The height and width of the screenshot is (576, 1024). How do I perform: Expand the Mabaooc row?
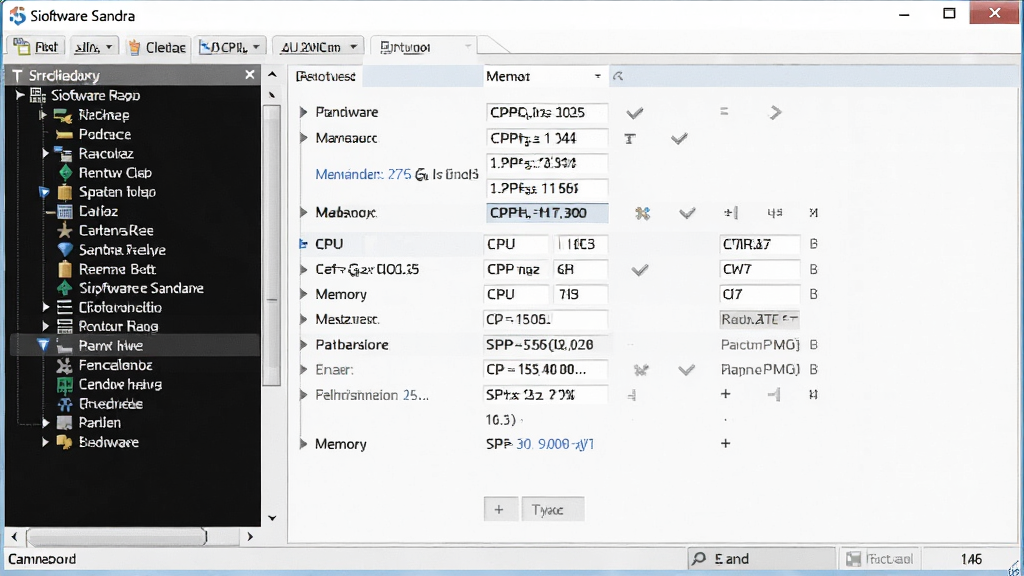[x=304, y=212]
